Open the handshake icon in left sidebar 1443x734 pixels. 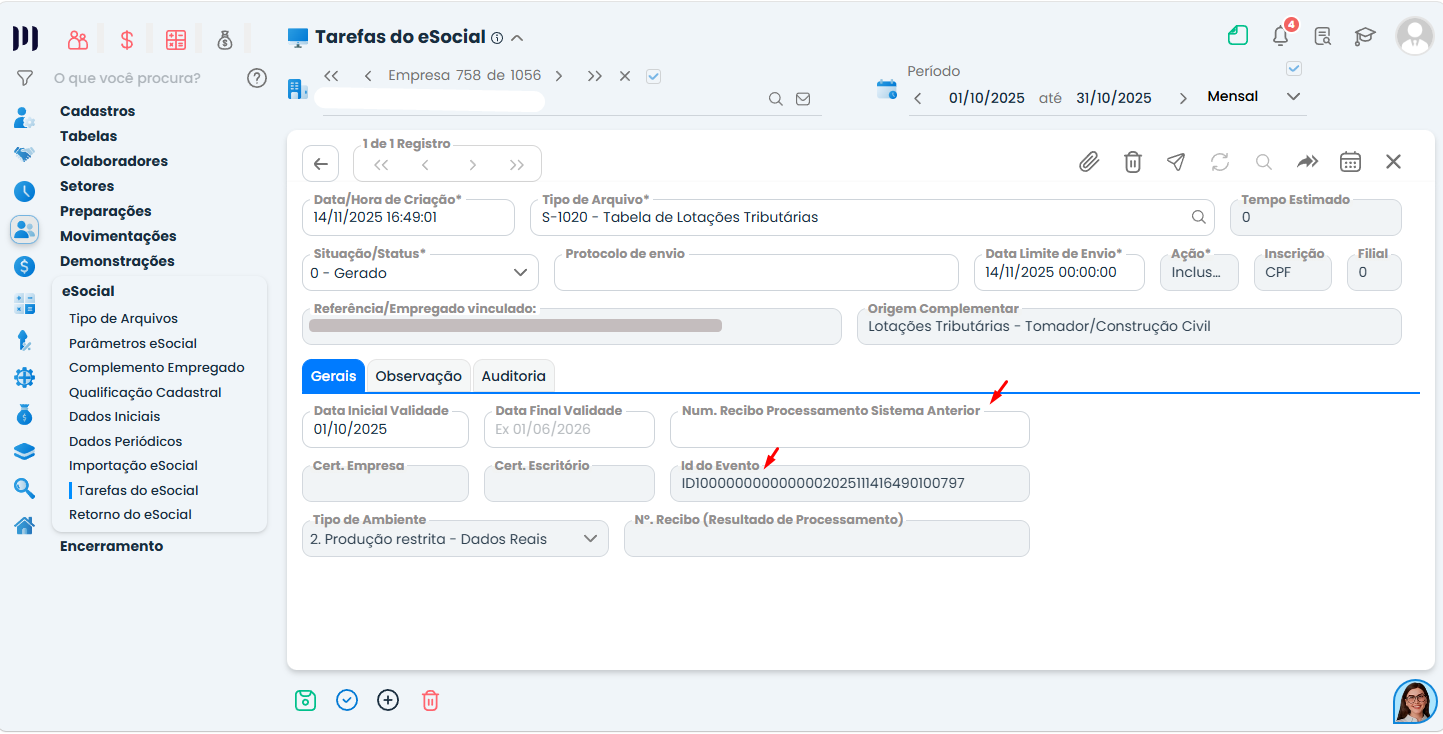click(x=25, y=154)
